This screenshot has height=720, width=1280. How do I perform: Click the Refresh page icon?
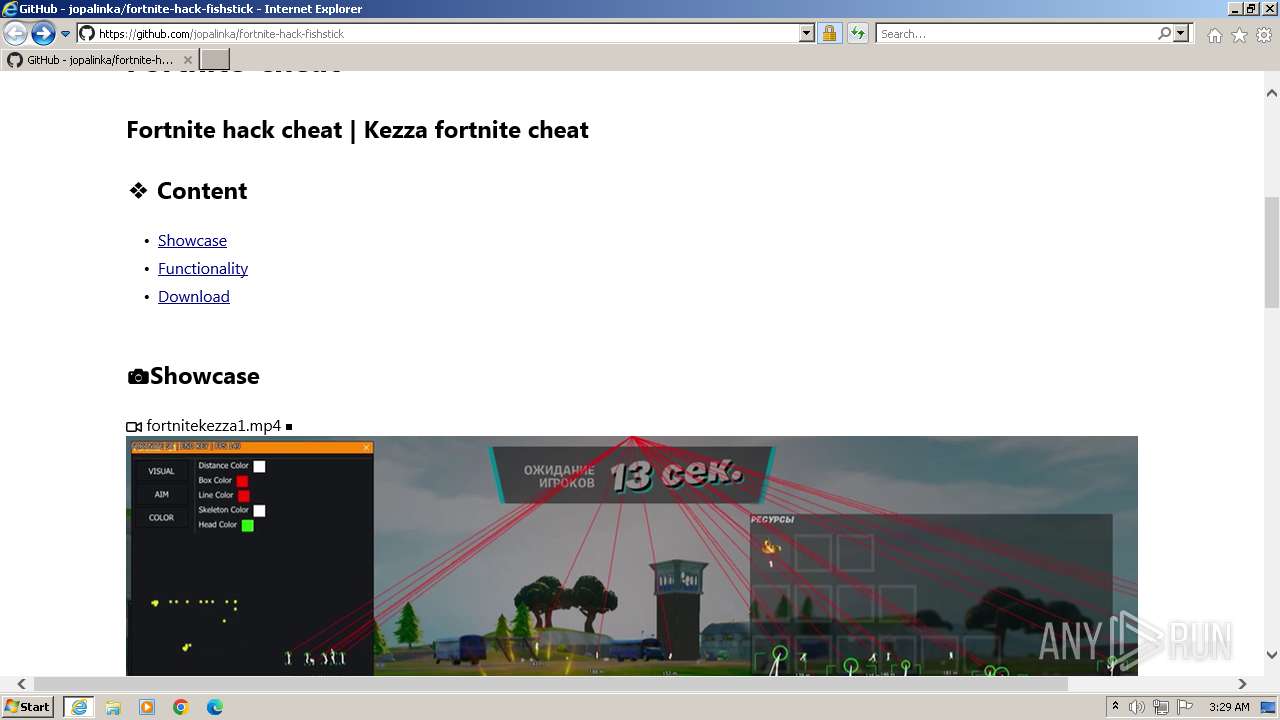point(858,33)
